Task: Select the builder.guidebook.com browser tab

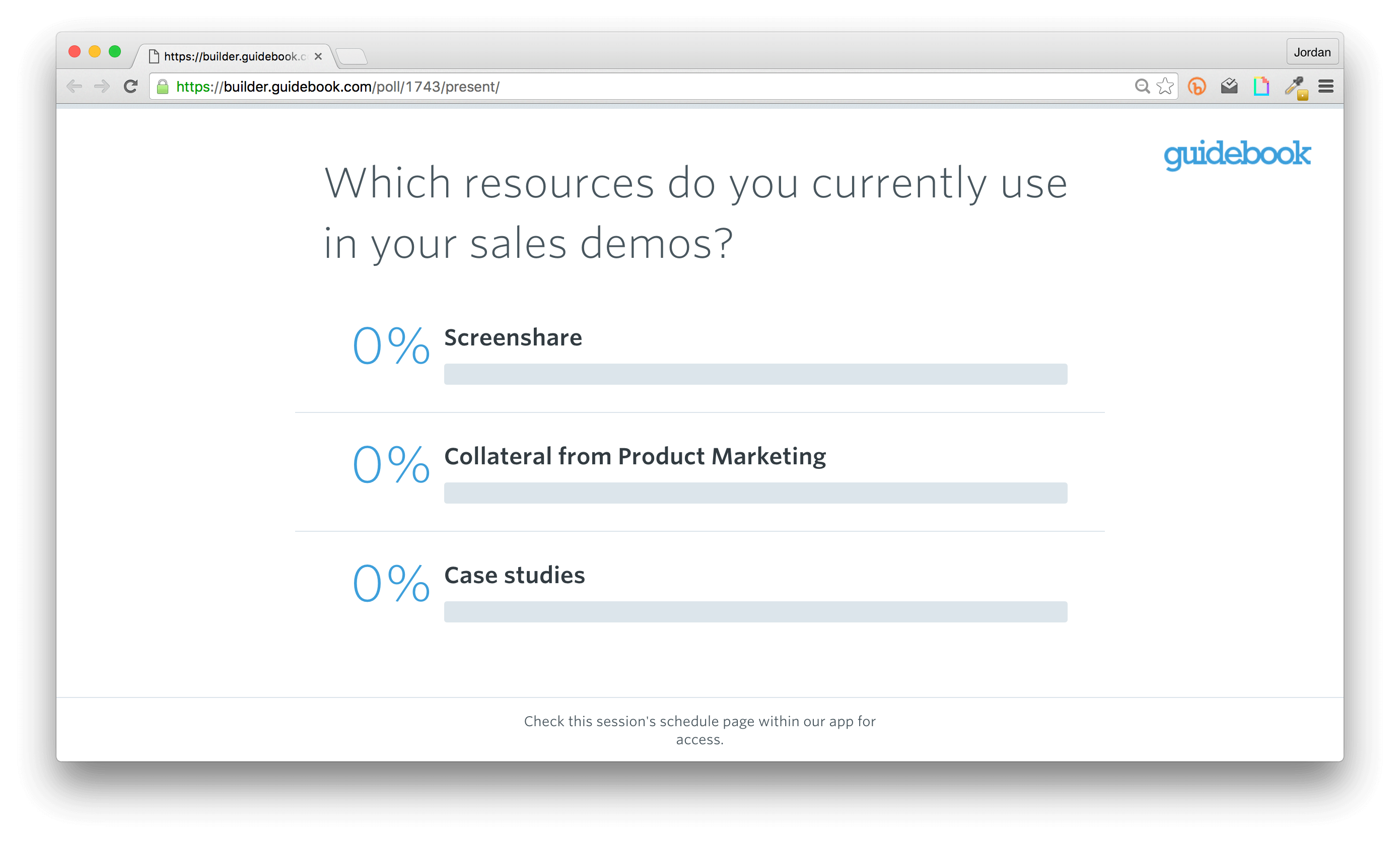Action: 227,56
